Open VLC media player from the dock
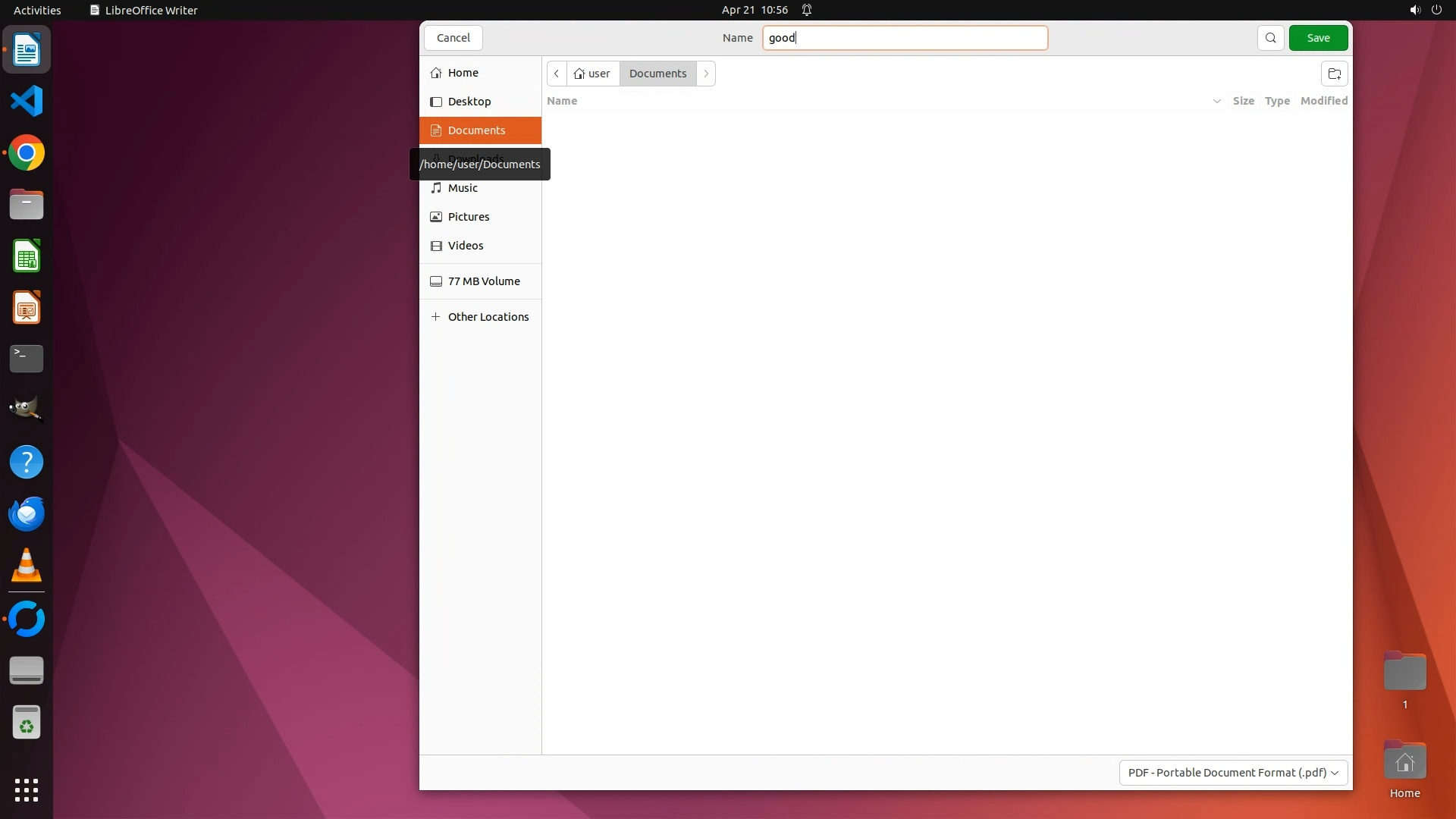 point(27,566)
